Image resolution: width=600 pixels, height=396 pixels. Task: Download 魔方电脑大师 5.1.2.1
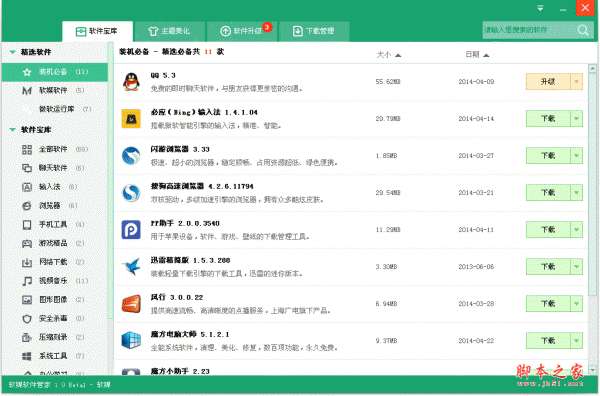click(x=548, y=341)
